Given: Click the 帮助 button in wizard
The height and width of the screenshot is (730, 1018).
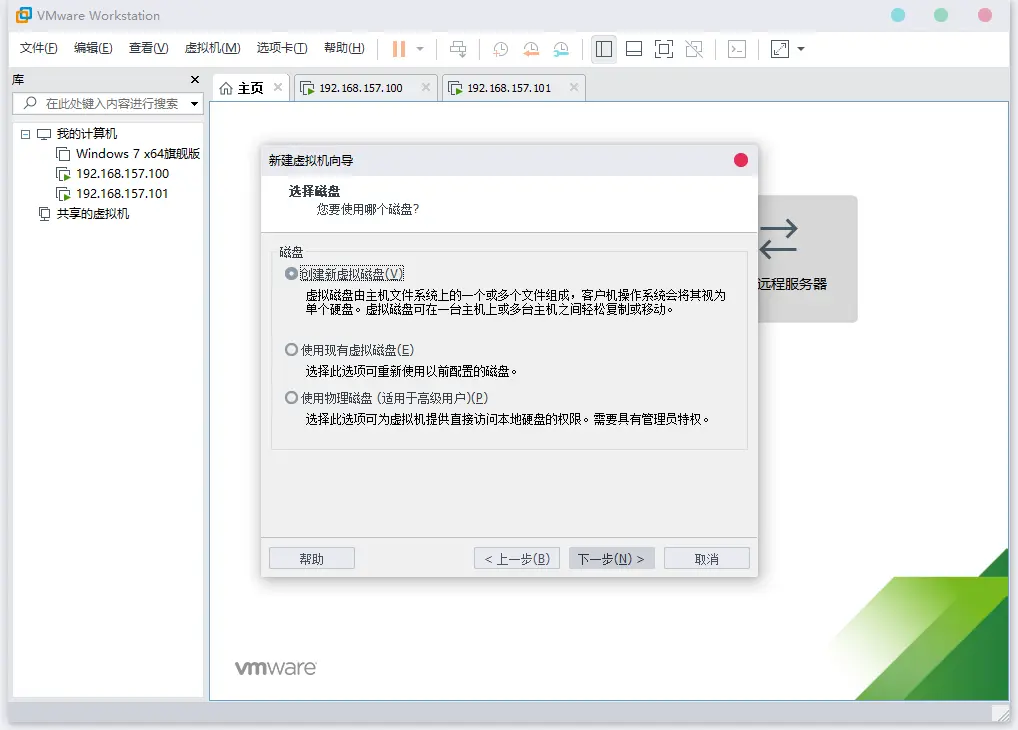Looking at the screenshot, I should (x=312, y=559).
